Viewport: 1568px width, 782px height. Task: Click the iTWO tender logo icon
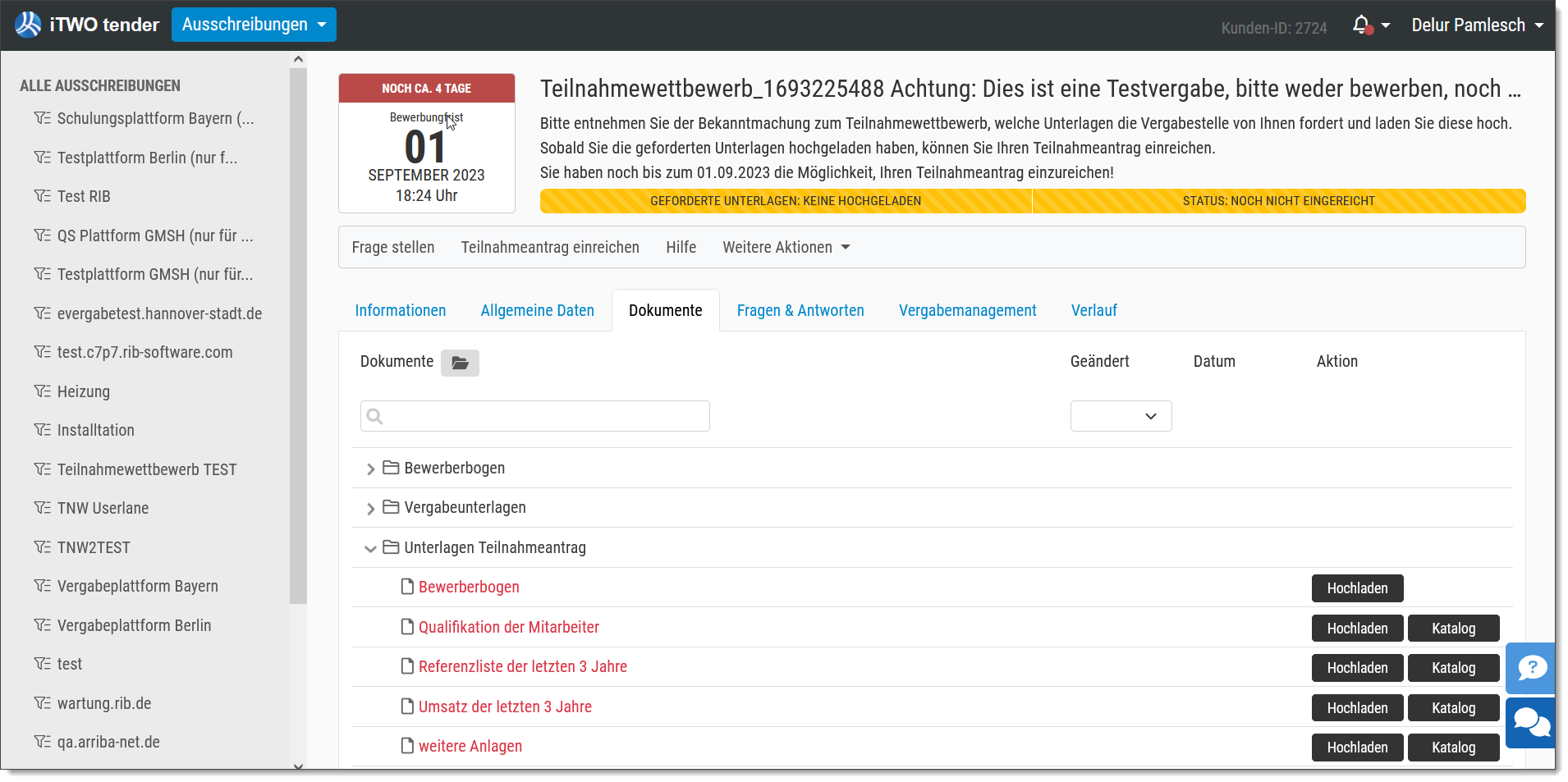pyautogui.click(x=28, y=25)
